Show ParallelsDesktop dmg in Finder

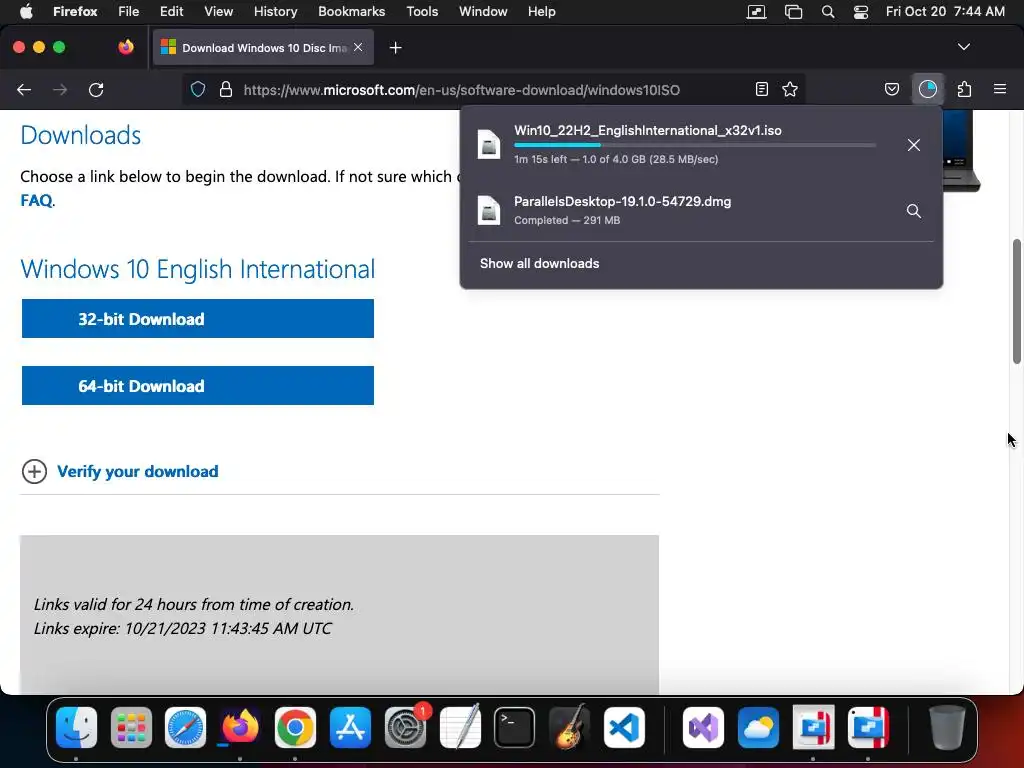pyautogui.click(x=914, y=211)
